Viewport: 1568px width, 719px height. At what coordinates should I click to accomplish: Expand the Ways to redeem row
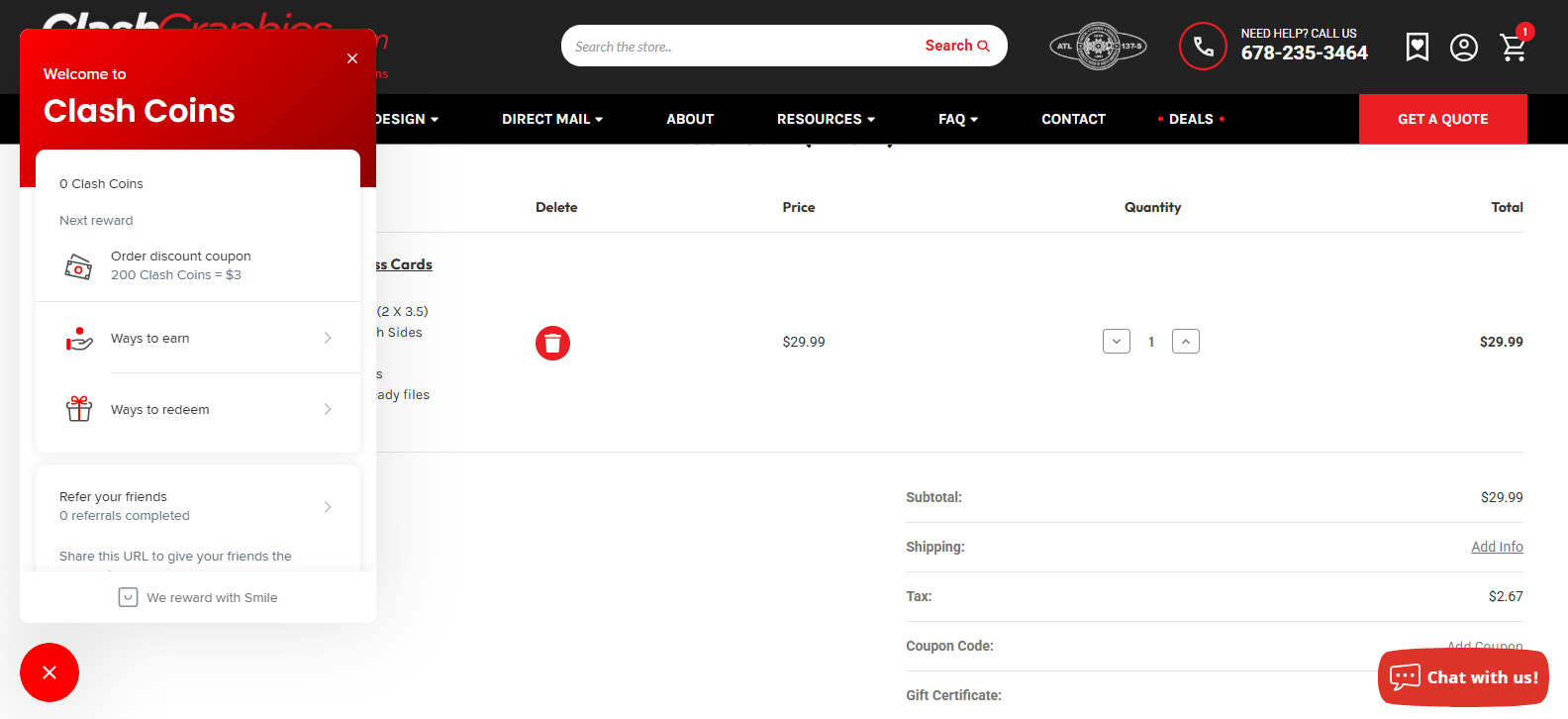(x=198, y=409)
